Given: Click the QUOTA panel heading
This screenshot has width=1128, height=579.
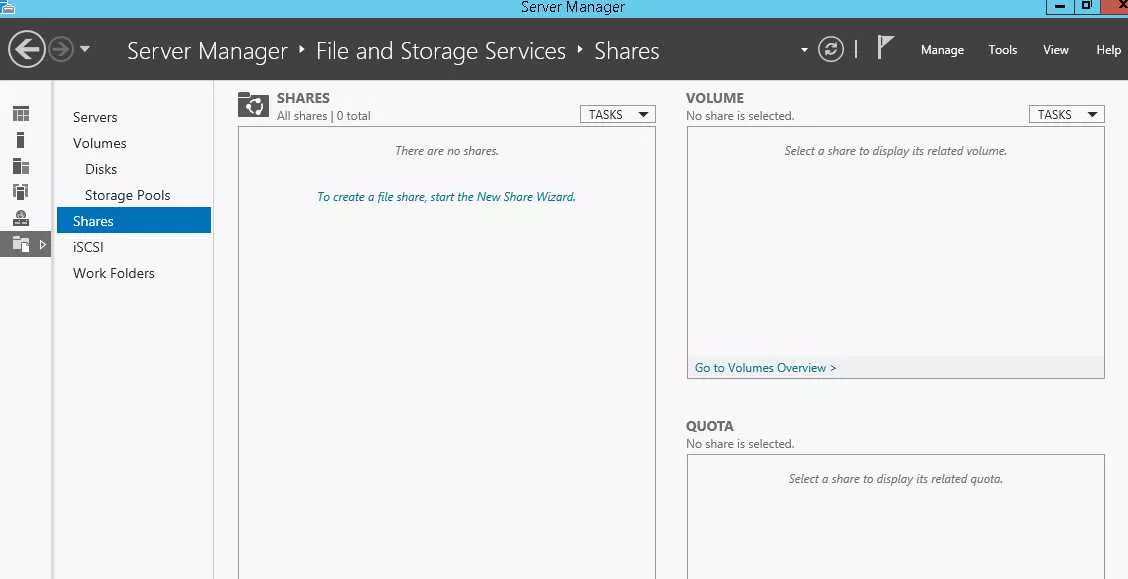Looking at the screenshot, I should pos(709,426).
